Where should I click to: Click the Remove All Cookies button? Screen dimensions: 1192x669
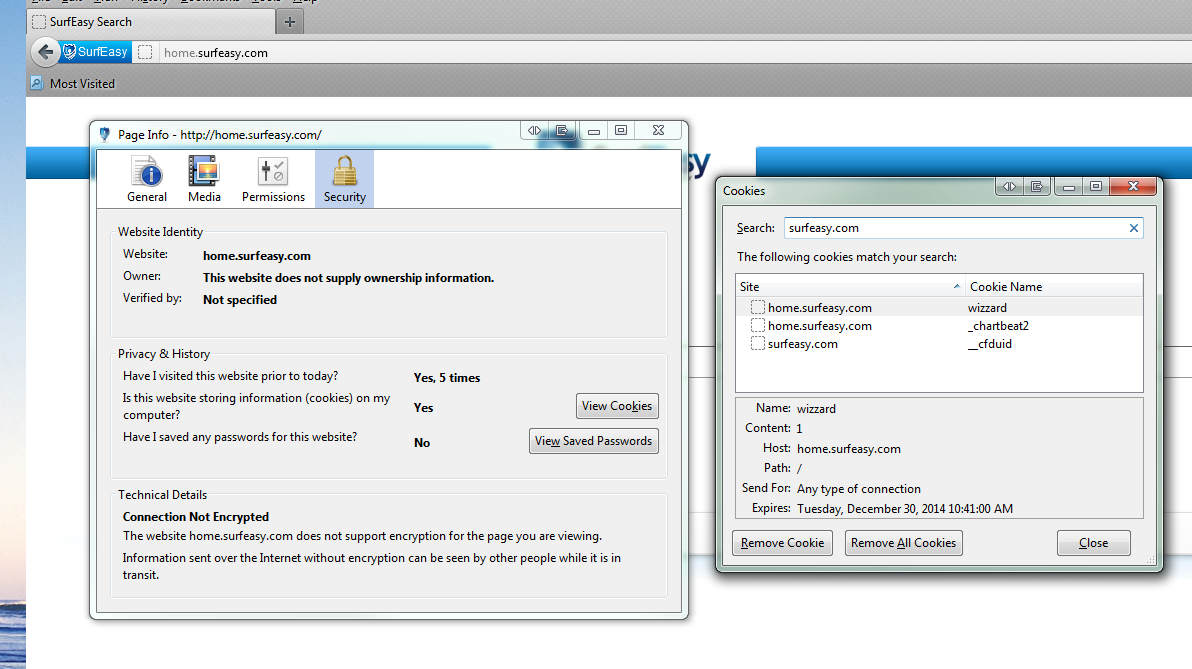point(903,543)
